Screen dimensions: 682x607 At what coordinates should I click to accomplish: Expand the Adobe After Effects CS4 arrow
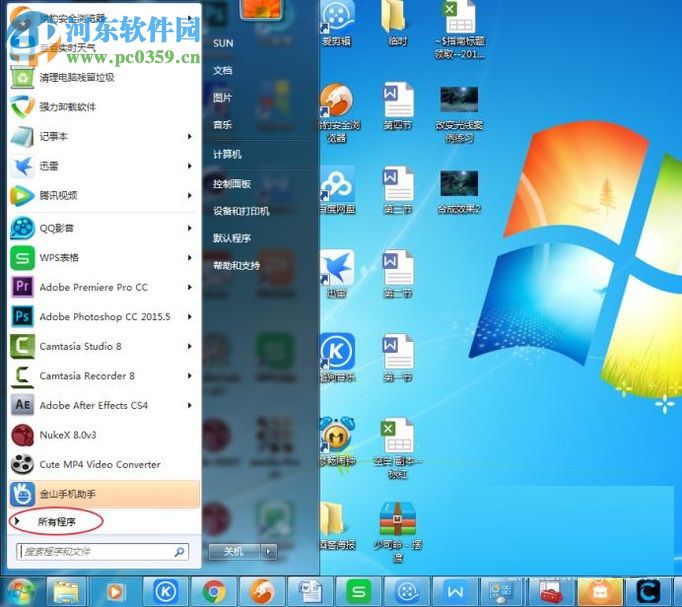tap(190, 405)
